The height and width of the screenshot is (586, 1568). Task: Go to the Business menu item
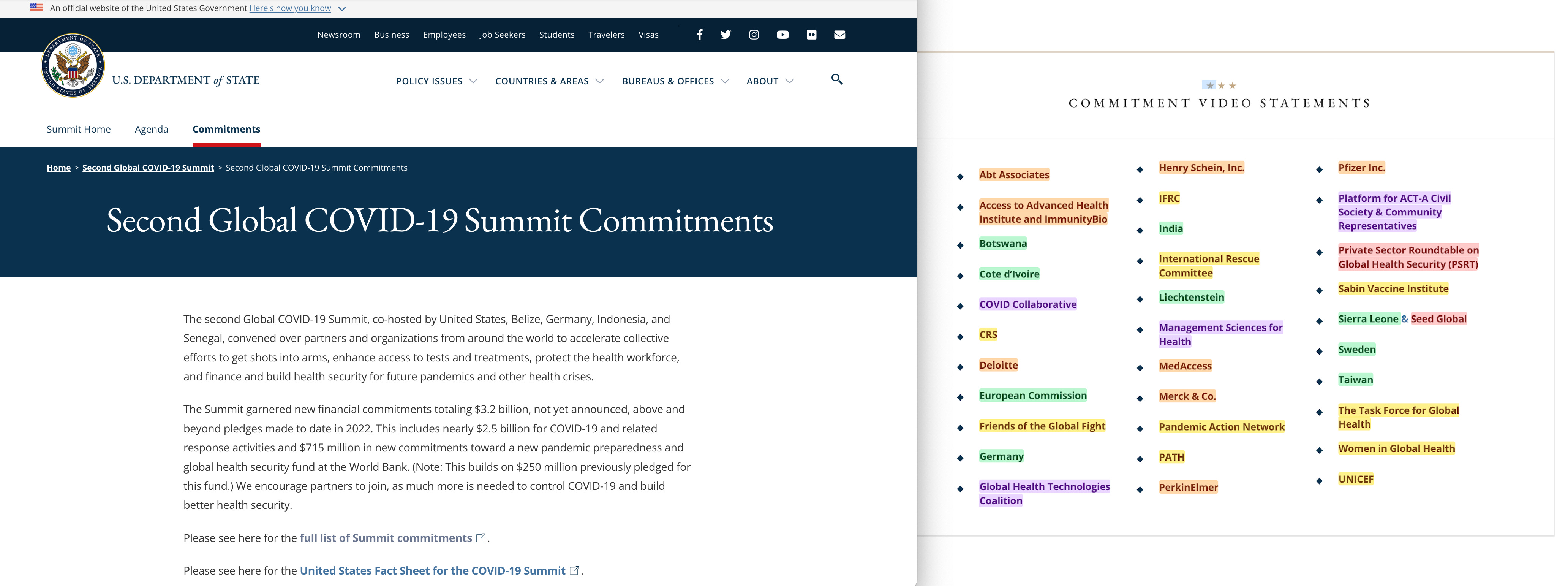tap(391, 35)
